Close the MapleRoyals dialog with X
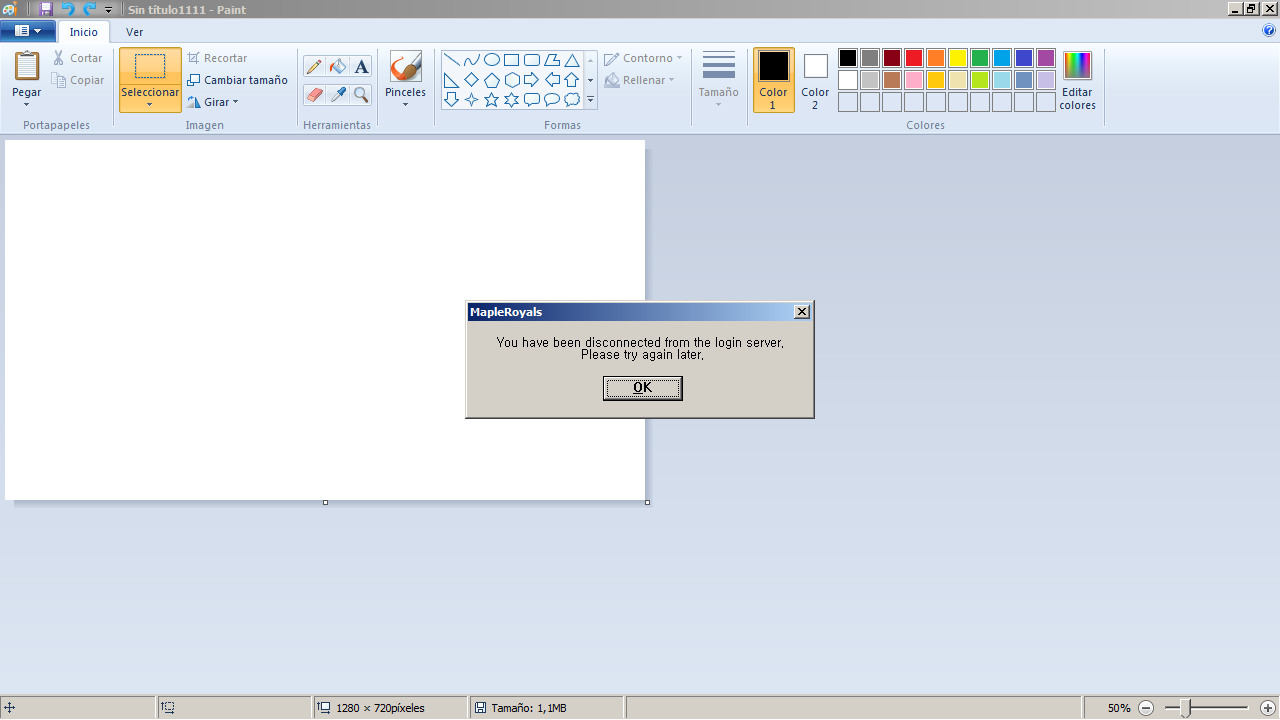1280x720 pixels. pyautogui.click(x=802, y=312)
